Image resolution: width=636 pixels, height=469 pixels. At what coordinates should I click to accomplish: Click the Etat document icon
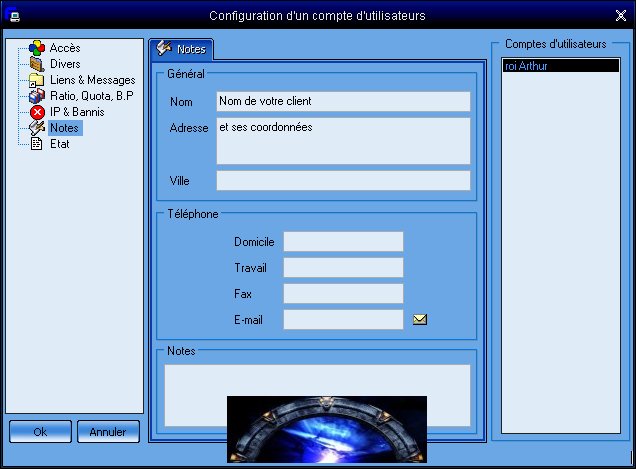[37, 144]
